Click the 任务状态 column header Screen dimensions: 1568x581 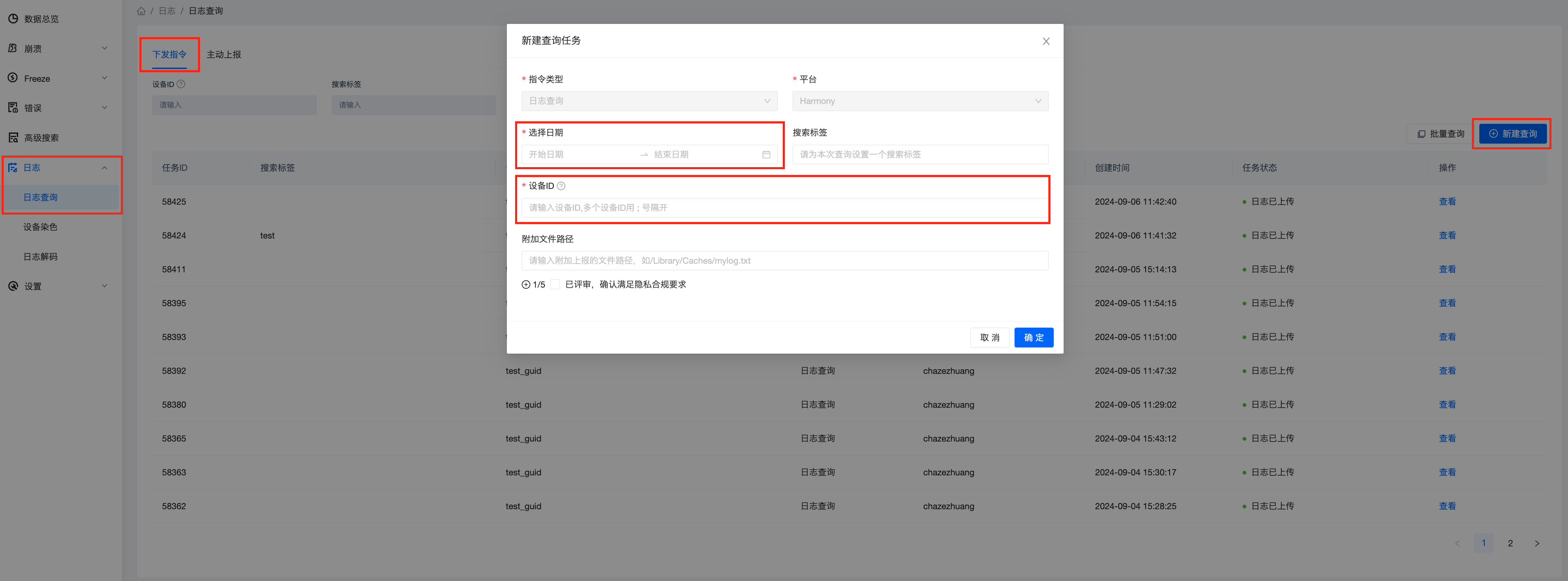[1260, 168]
